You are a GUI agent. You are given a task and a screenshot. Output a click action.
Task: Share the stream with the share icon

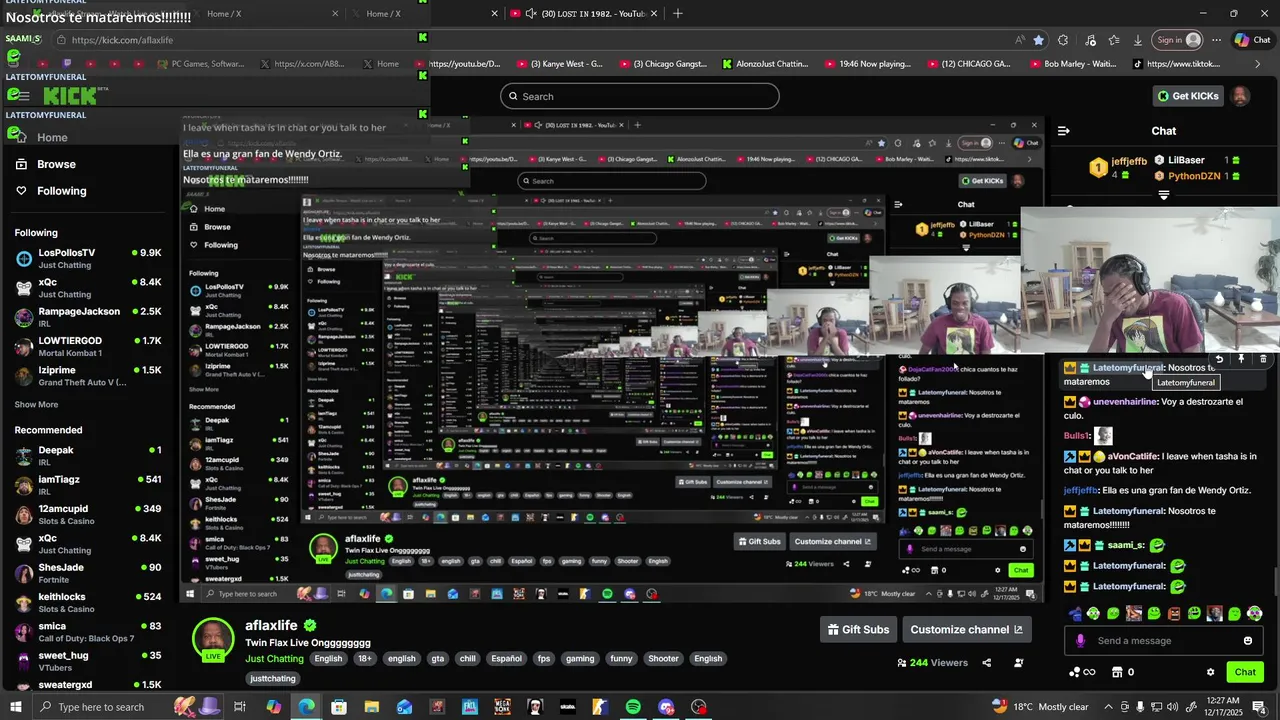pyautogui.click(x=986, y=662)
